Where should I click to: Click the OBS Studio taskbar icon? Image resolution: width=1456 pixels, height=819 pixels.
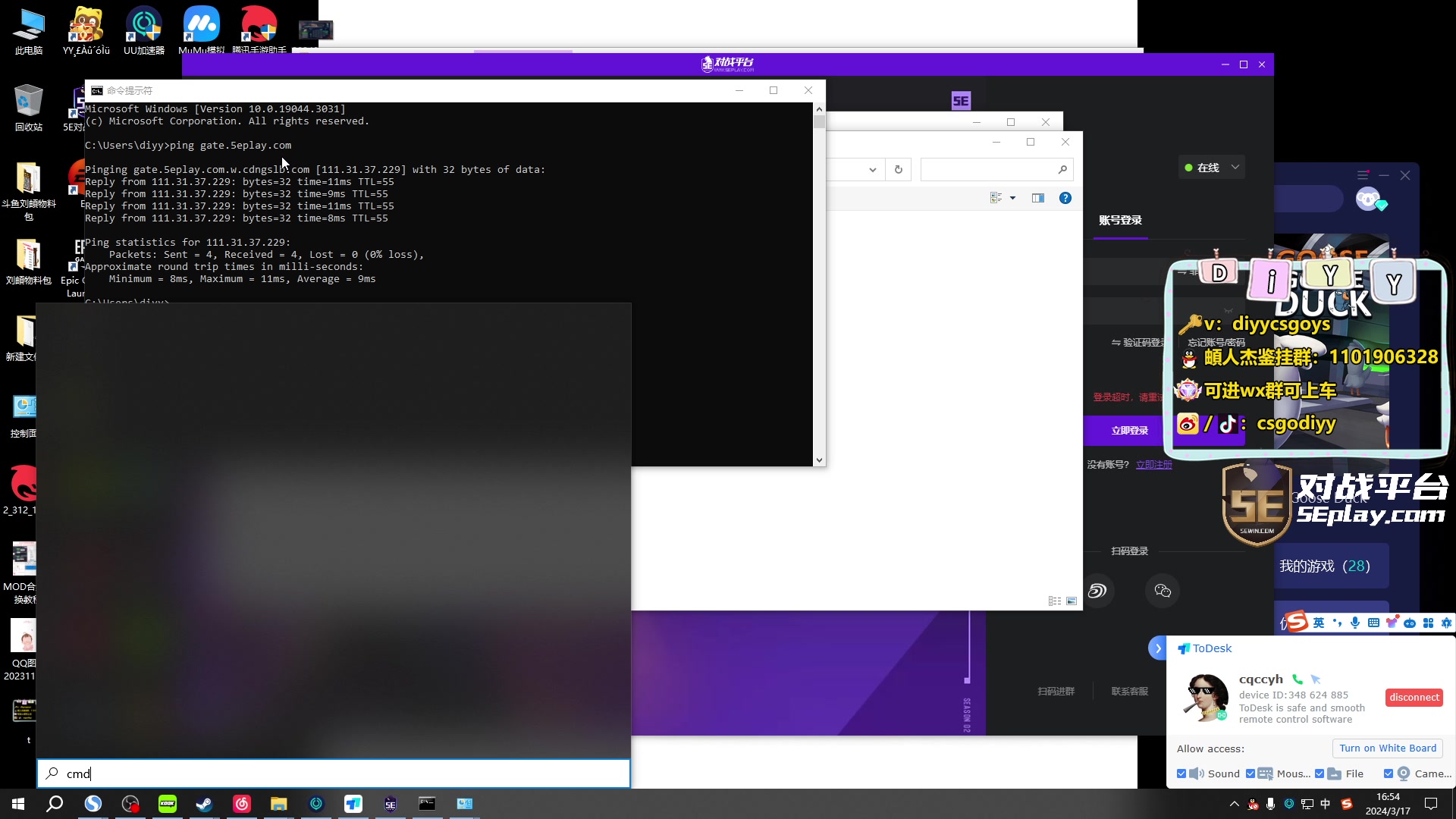point(130,804)
